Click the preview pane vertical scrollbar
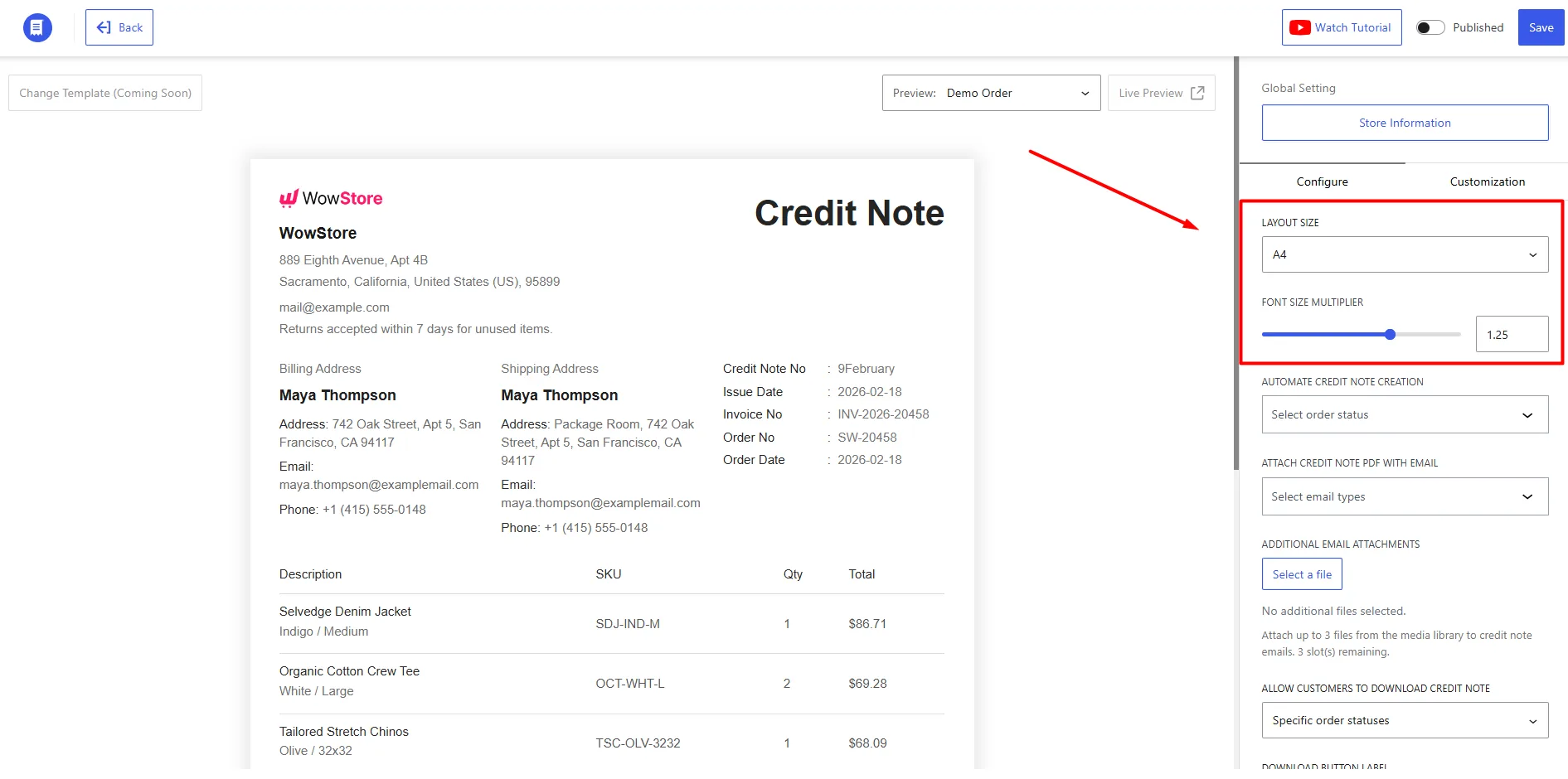1568x779 pixels. click(1235, 264)
